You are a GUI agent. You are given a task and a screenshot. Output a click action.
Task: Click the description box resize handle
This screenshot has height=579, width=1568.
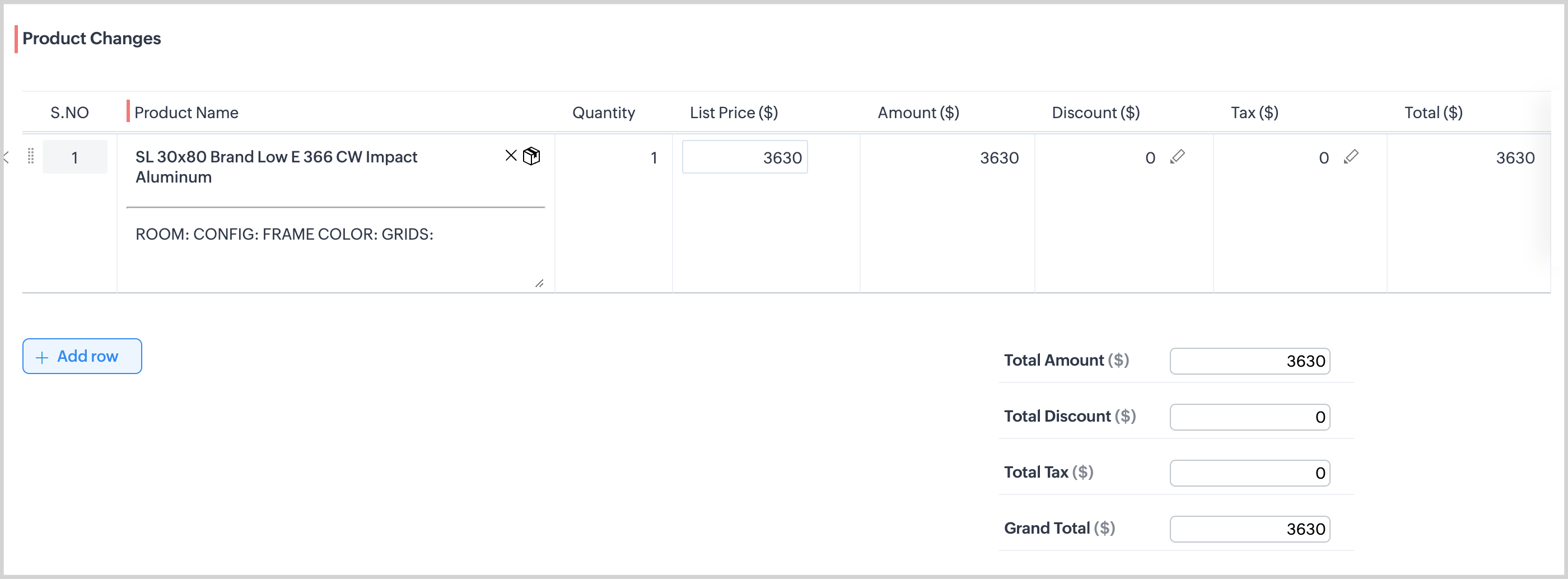539,283
